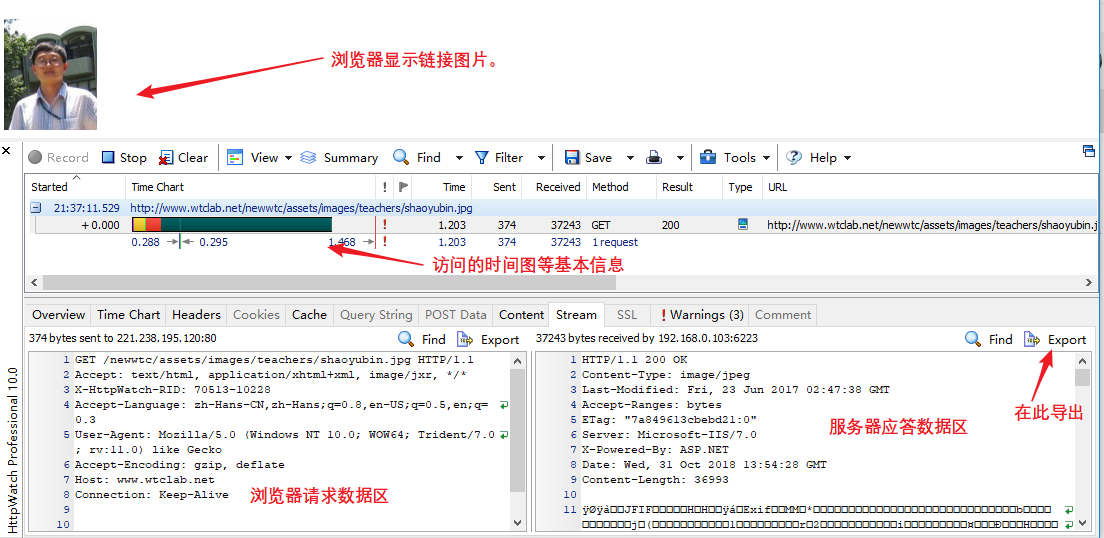Click the time chart bar of GET request

click(232, 225)
